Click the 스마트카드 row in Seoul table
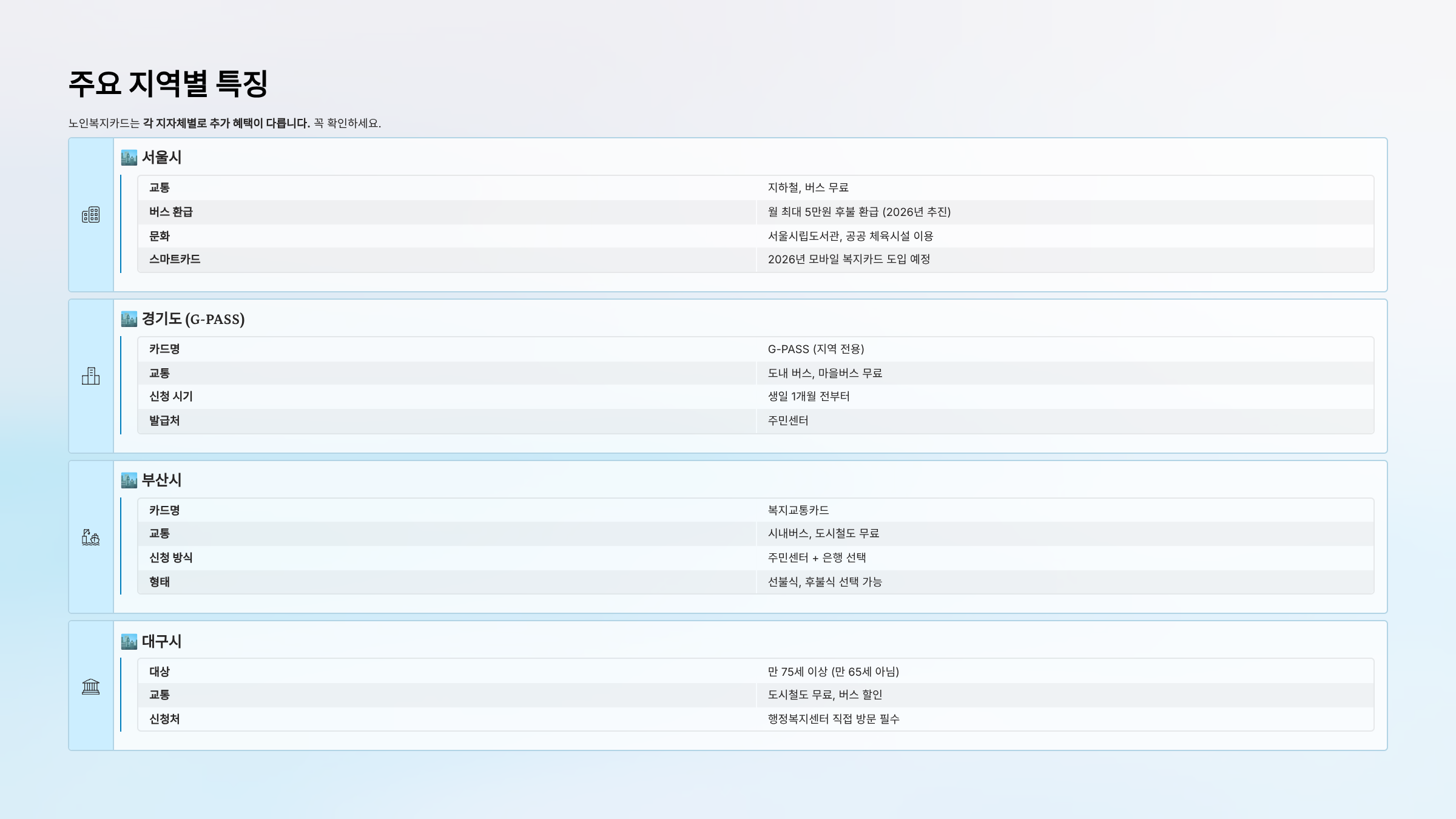 pyautogui.click(x=175, y=259)
